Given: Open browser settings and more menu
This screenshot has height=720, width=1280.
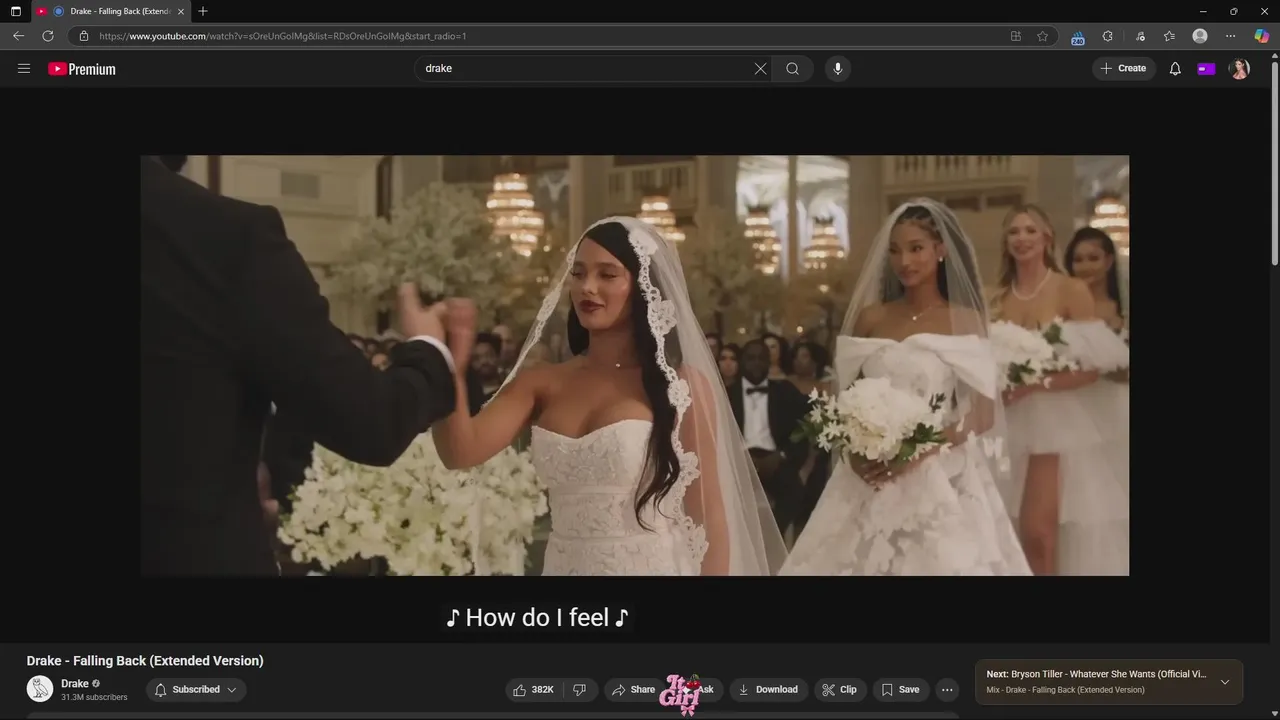Looking at the screenshot, I should [x=1230, y=36].
